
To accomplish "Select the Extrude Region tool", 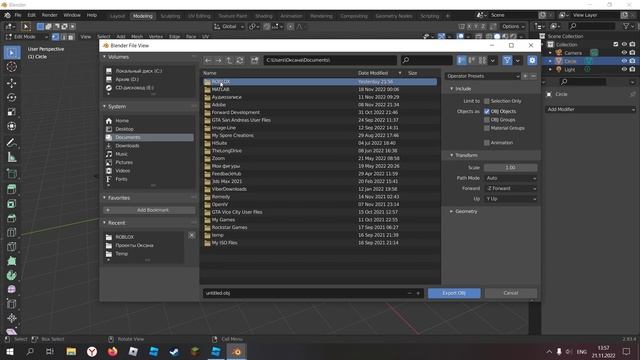I will click(12, 189).
